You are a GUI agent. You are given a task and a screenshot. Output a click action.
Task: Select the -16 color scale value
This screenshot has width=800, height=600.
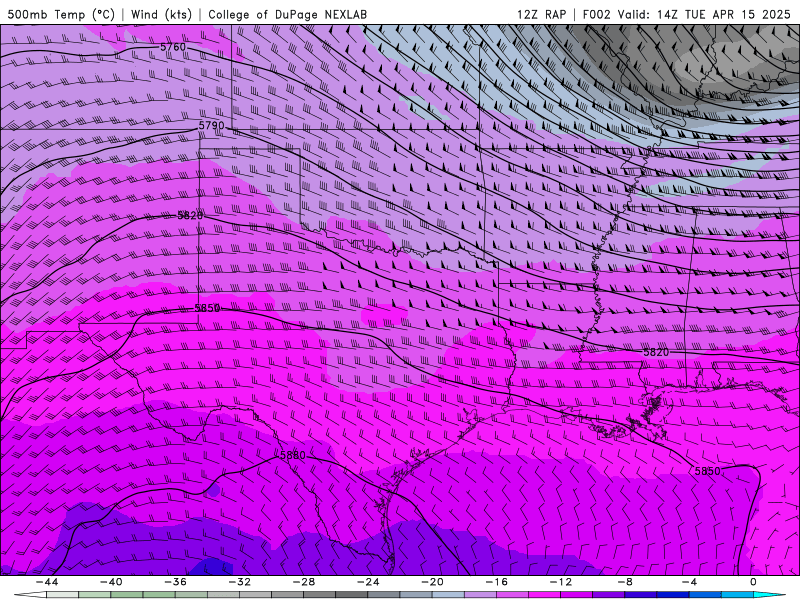[x=496, y=582]
